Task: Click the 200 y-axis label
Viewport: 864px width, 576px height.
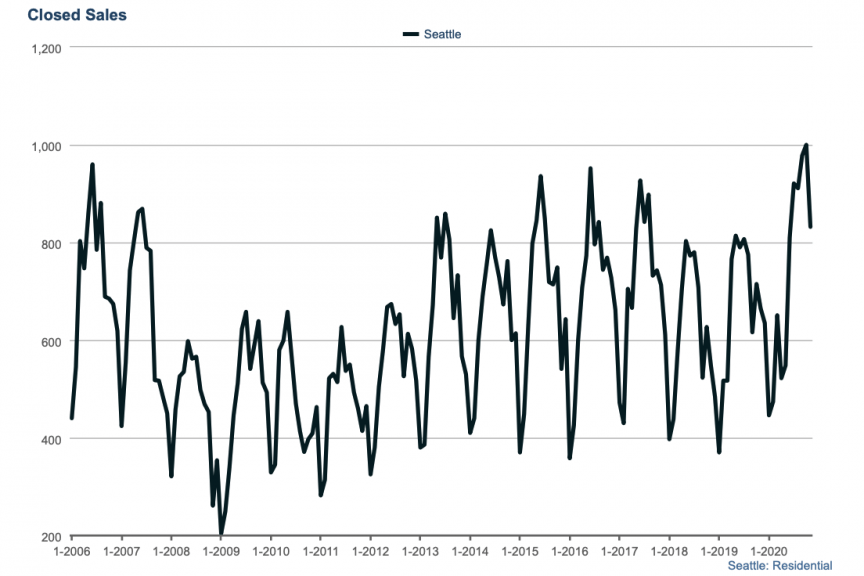Action: (52, 537)
